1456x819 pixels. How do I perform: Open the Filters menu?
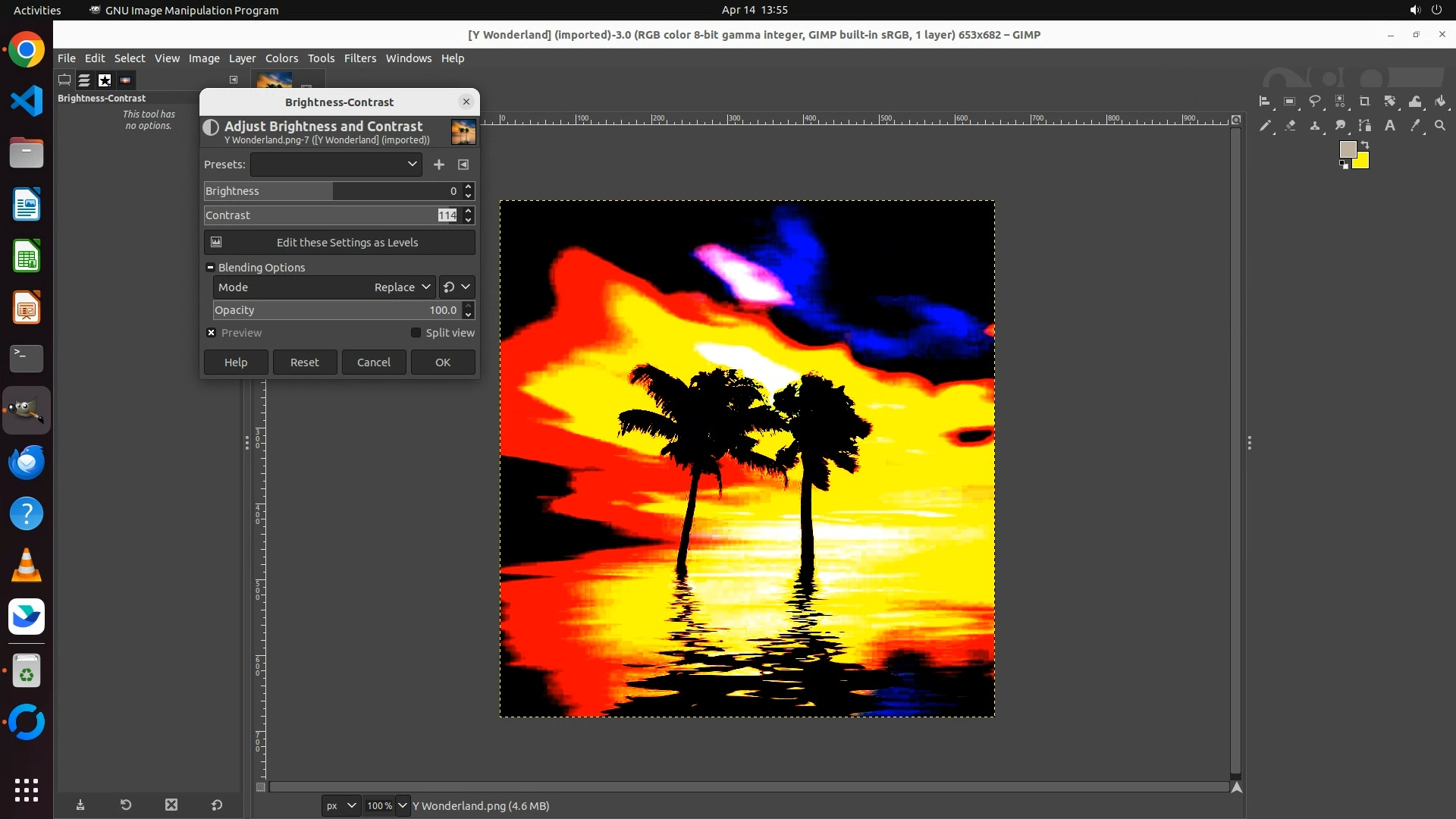point(359,58)
